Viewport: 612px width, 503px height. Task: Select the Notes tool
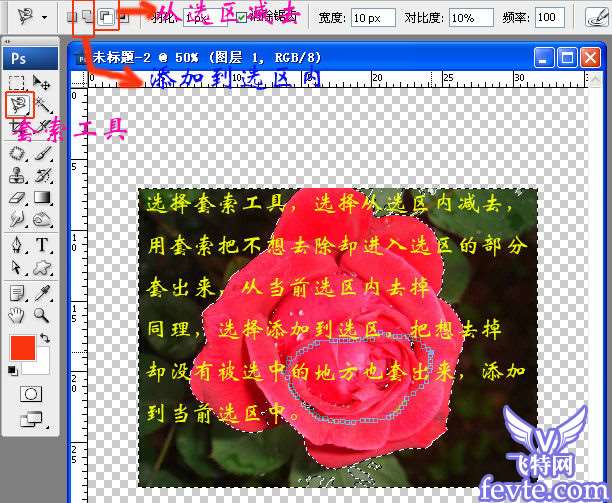tap(17, 293)
